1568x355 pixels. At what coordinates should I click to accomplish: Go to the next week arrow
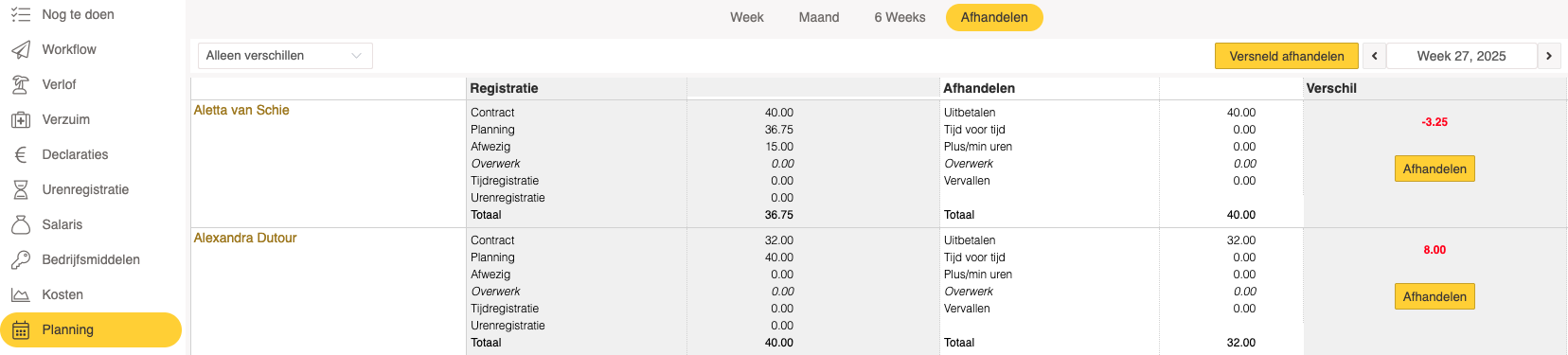tap(1549, 56)
